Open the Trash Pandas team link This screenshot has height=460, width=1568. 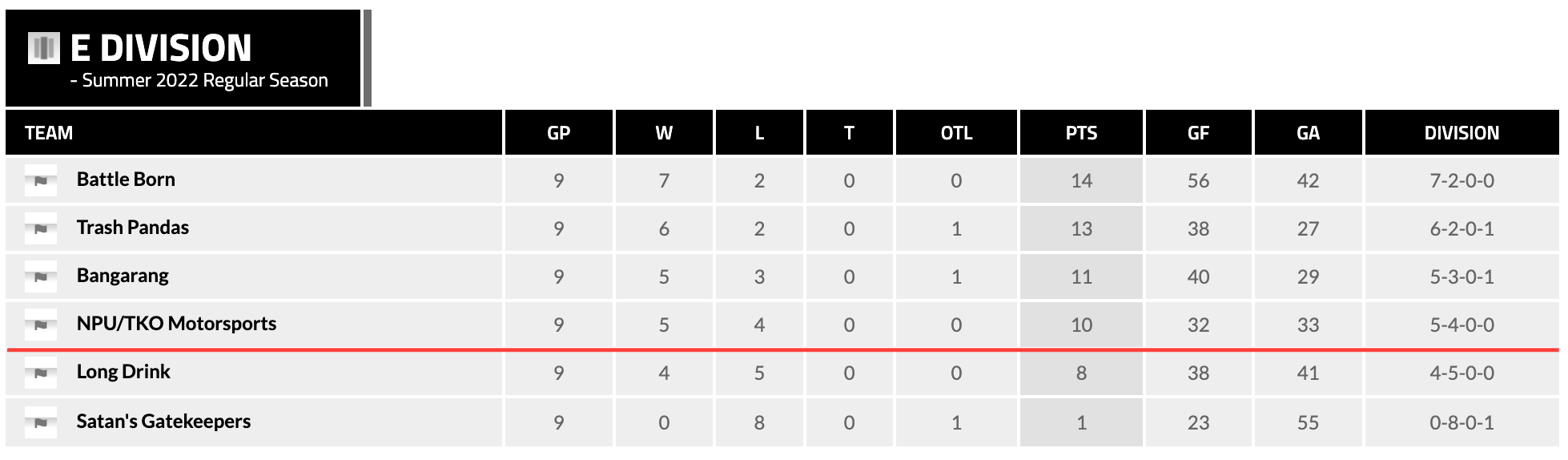[x=133, y=228]
